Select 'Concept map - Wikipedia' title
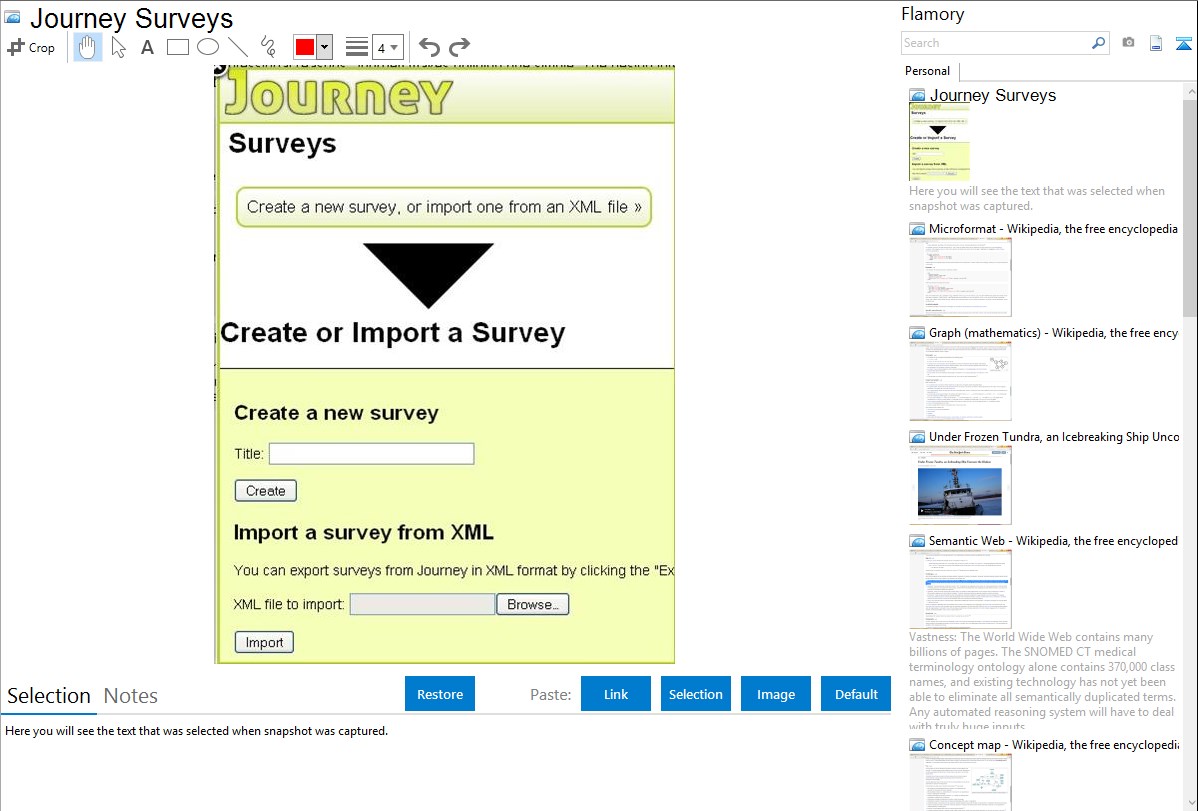Screen dimensions: 1198x811 (1053, 745)
